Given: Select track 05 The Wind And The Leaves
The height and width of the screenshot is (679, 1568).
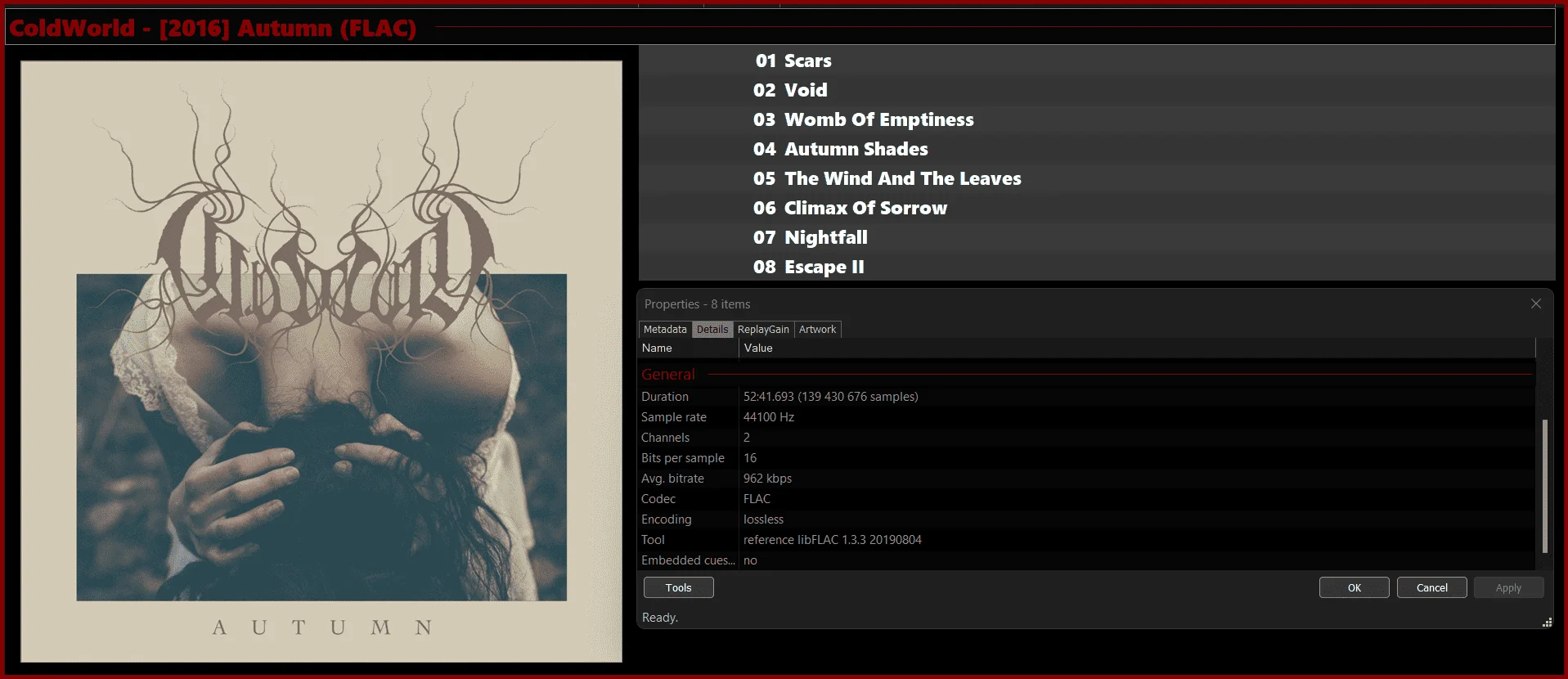Looking at the screenshot, I should (1097, 178).
